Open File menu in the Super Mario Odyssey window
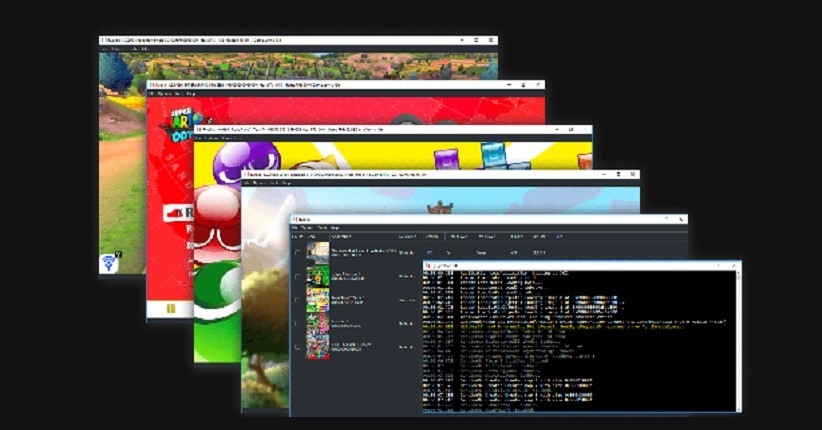The height and width of the screenshot is (430, 822). 152,93
